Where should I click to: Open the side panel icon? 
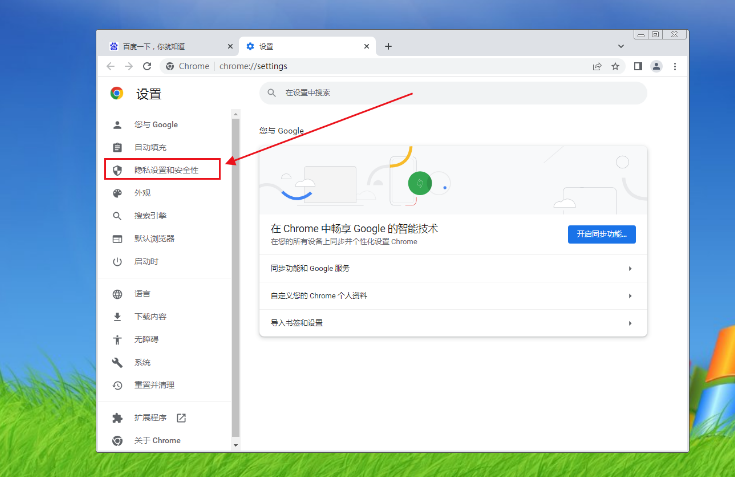coord(638,66)
